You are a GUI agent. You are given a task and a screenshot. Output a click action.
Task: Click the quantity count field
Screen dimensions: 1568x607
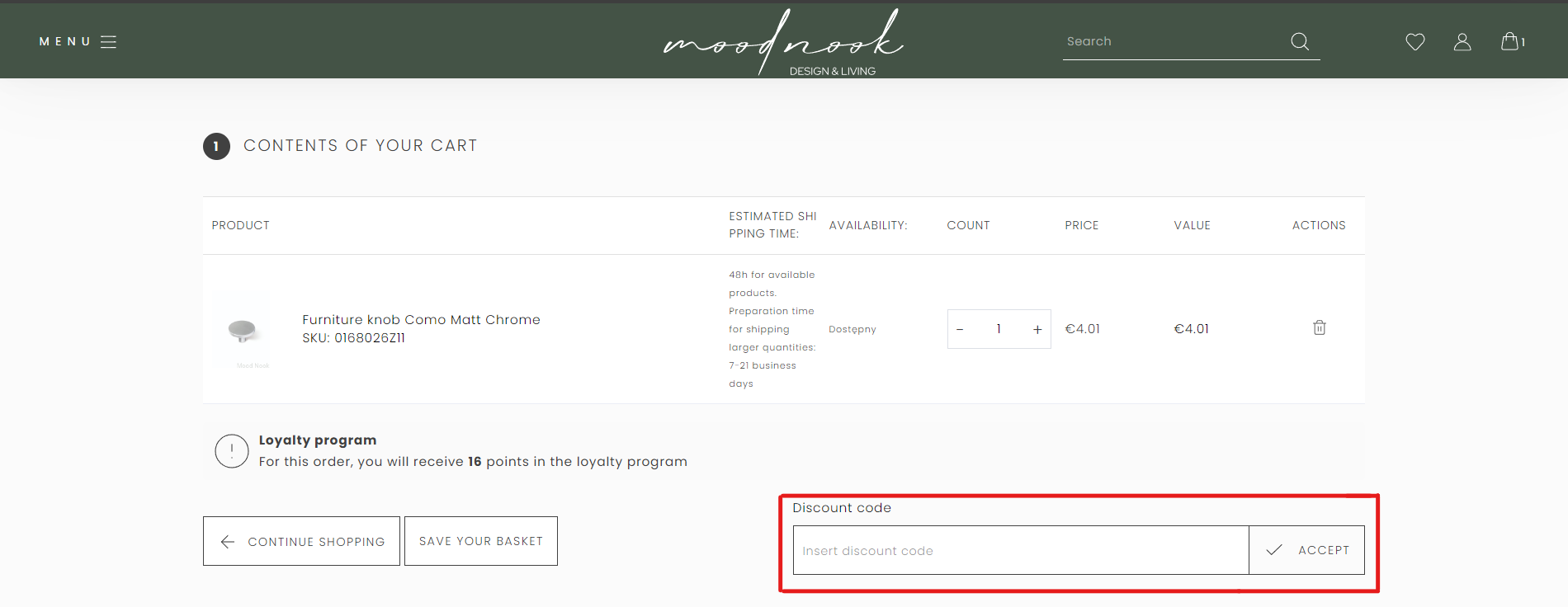click(x=999, y=329)
